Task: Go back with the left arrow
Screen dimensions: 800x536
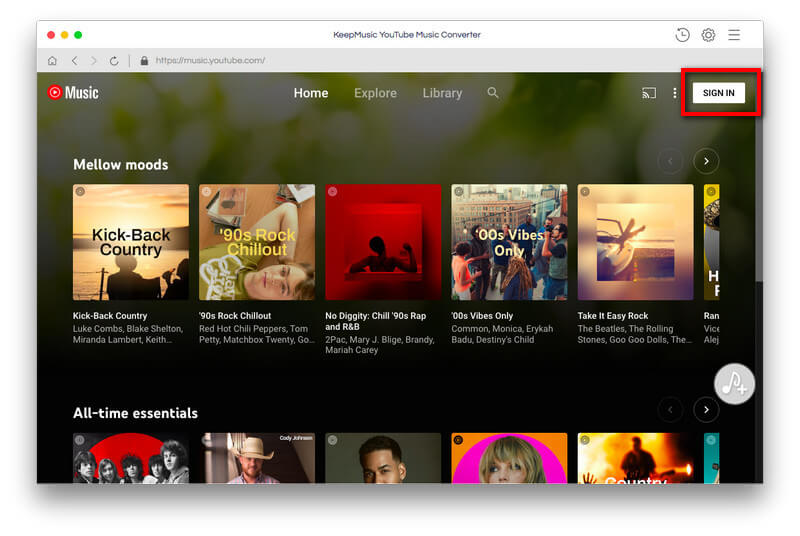Action: point(74,61)
